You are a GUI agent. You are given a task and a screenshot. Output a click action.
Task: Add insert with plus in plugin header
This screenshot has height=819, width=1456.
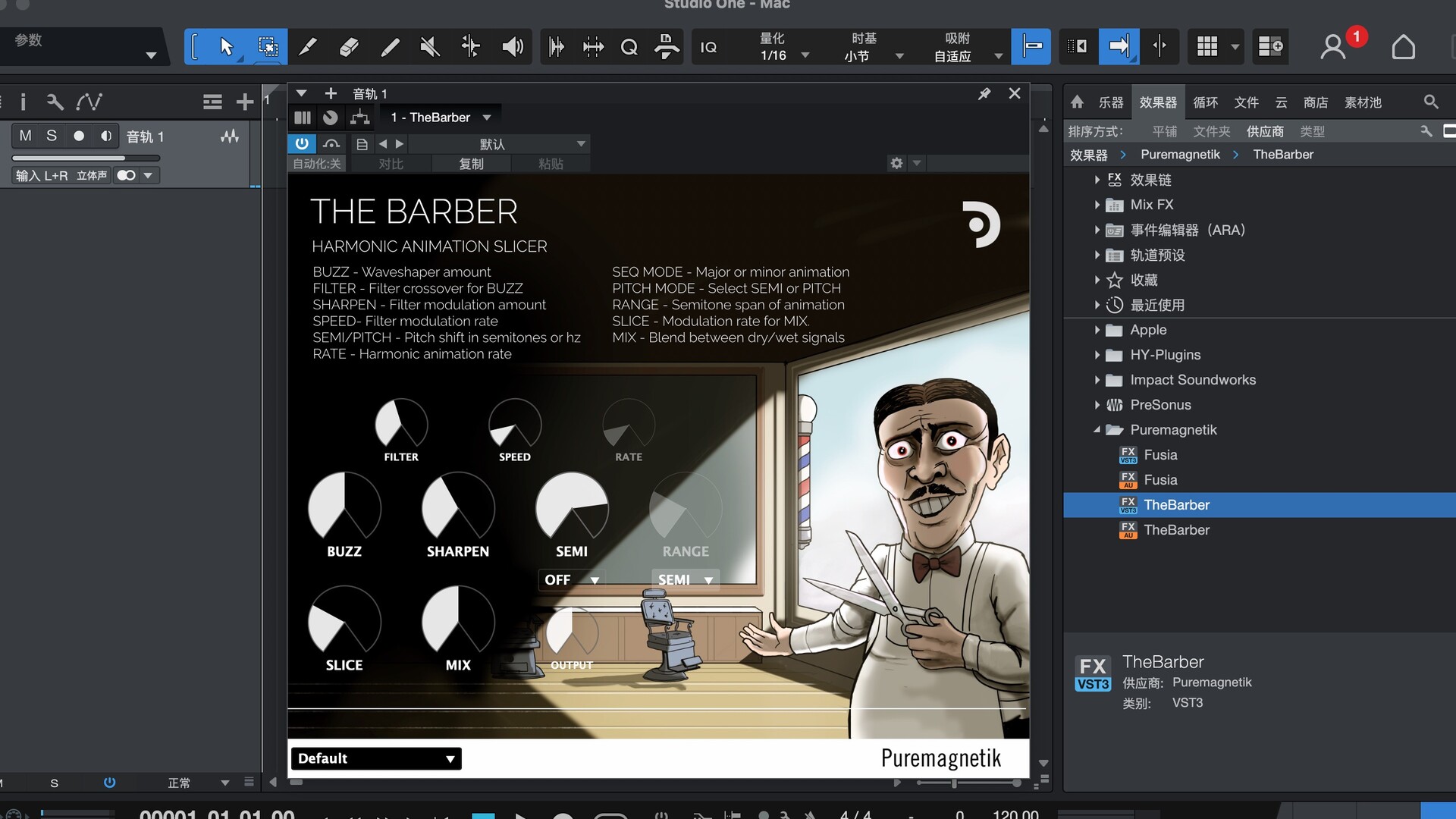click(331, 93)
